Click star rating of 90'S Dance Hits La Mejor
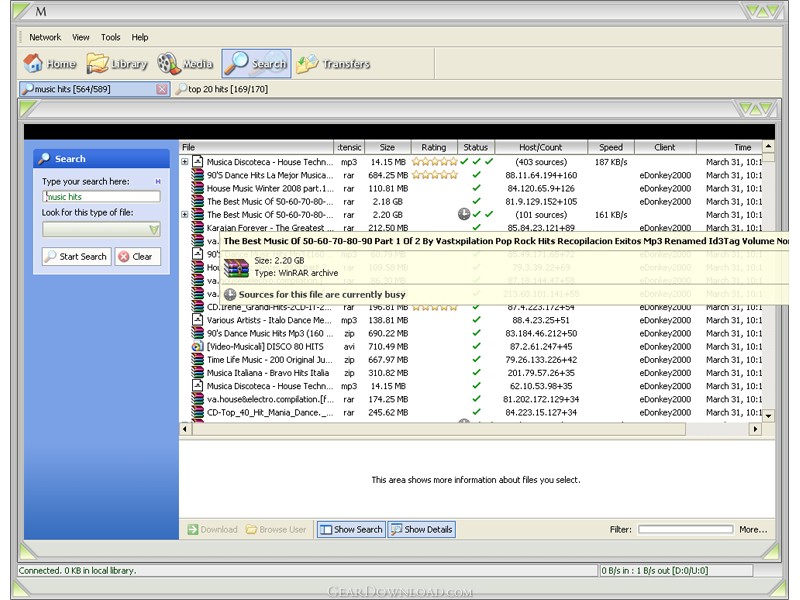The height and width of the screenshot is (600, 800). [435, 175]
